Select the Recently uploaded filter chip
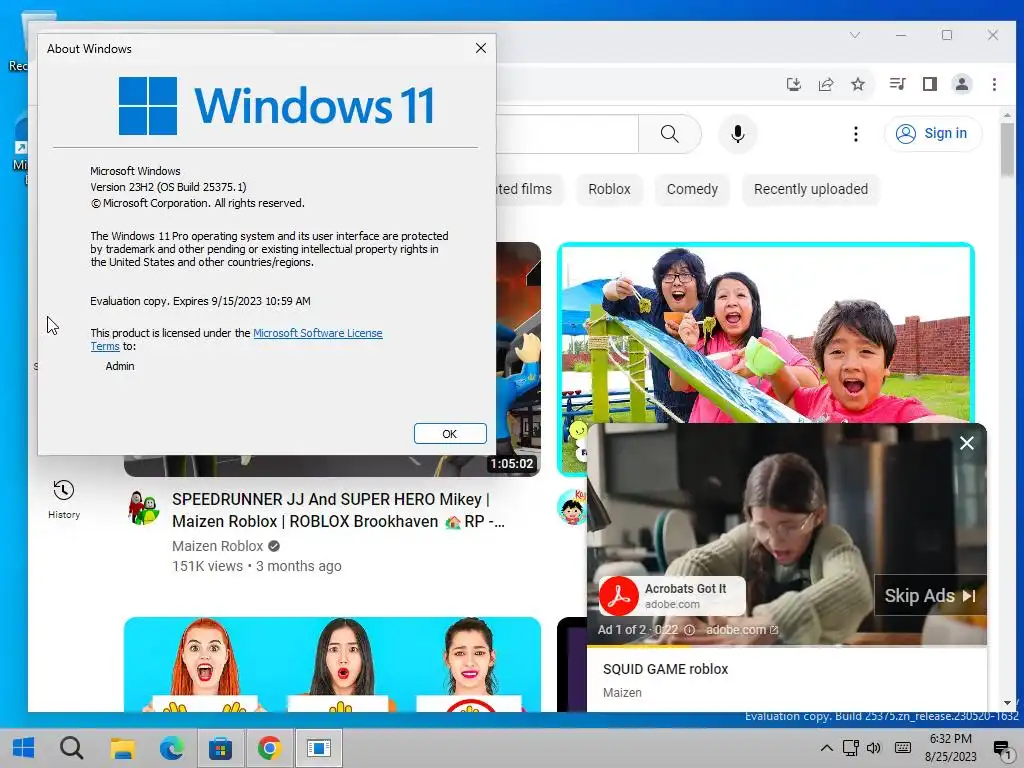Viewport: 1024px width, 768px height. 810,189
